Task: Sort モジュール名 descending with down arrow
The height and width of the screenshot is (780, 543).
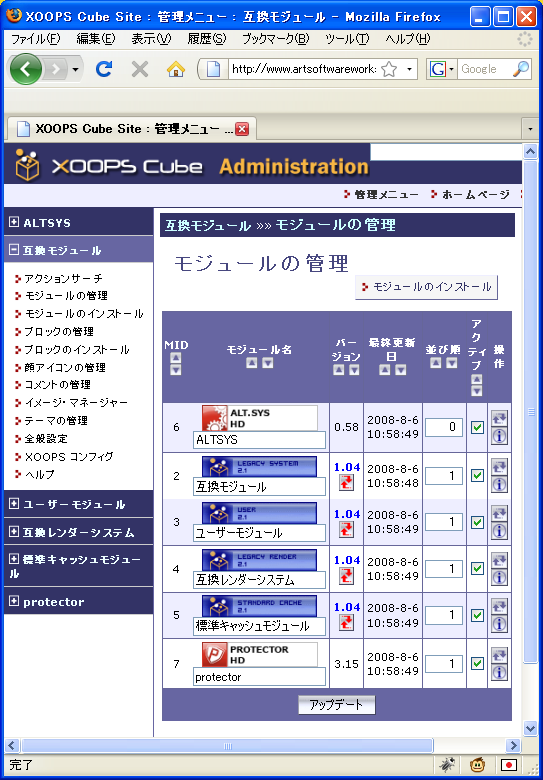Action: 268,363
